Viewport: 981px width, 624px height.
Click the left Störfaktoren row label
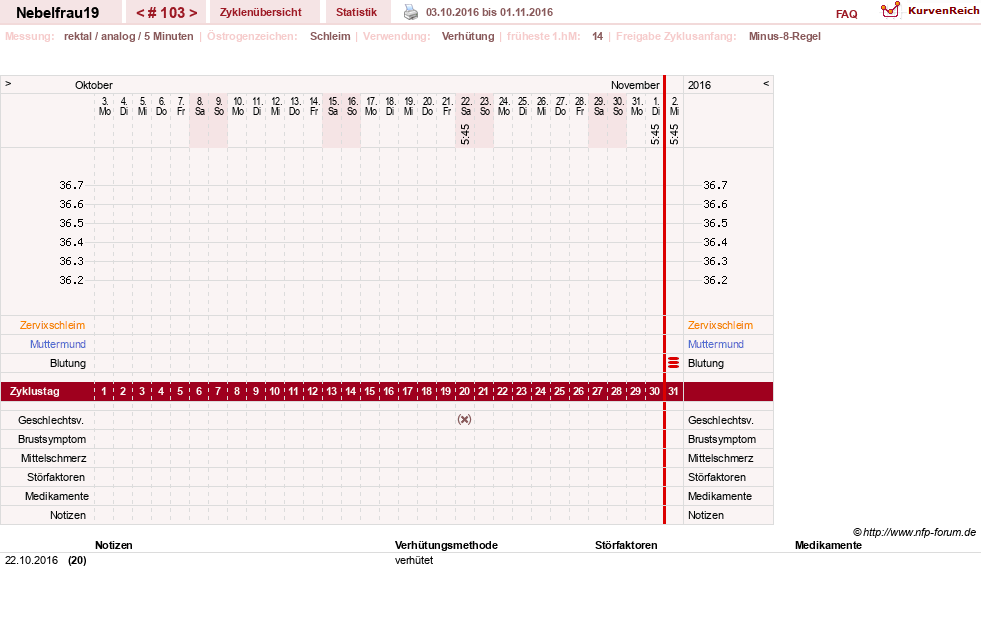click(56, 477)
